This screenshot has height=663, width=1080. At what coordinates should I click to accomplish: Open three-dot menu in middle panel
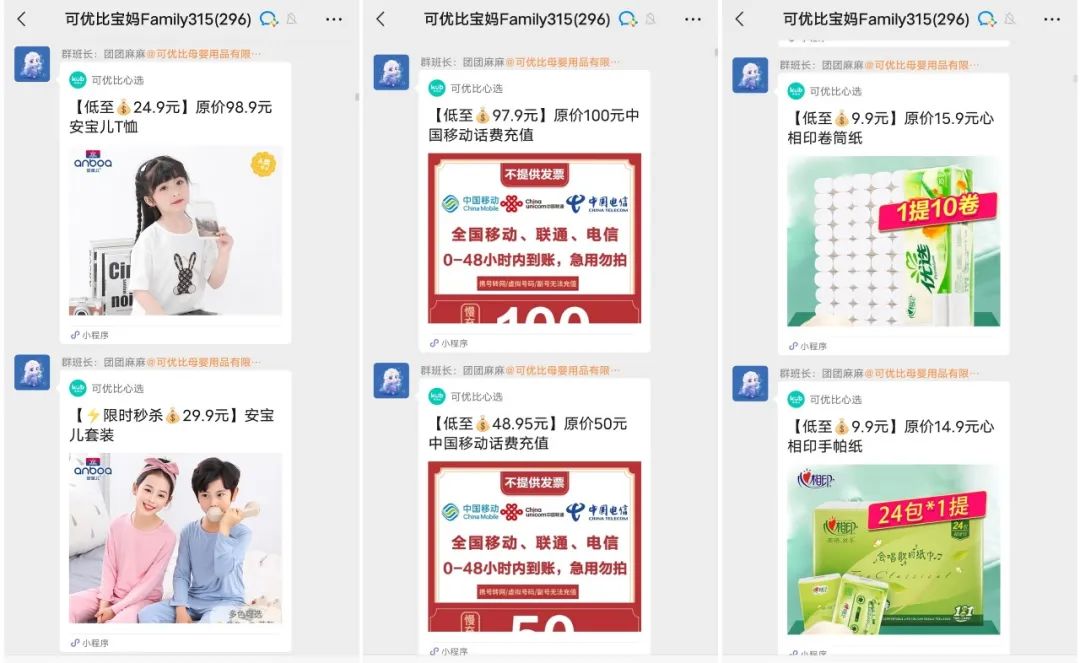point(693,19)
